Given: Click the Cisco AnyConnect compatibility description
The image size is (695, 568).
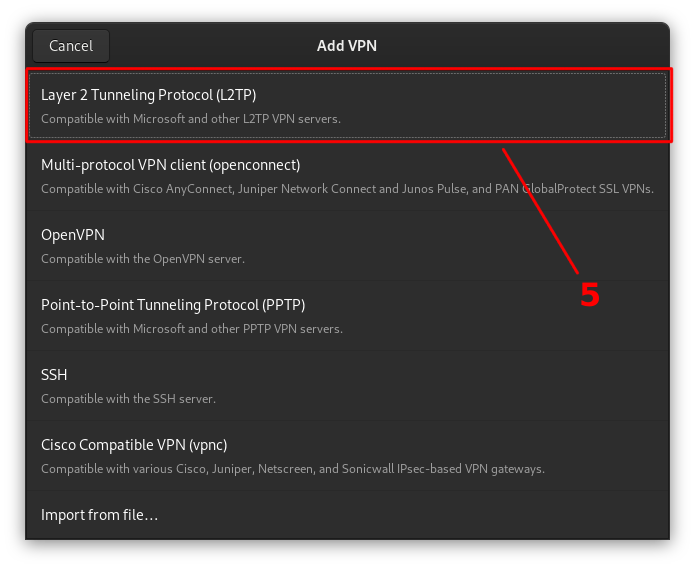Looking at the screenshot, I should (x=347, y=189).
